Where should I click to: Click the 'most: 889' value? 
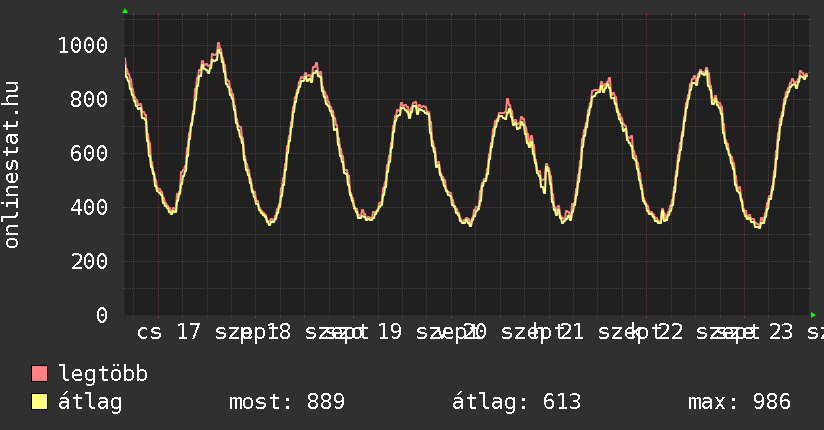[287, 402]
